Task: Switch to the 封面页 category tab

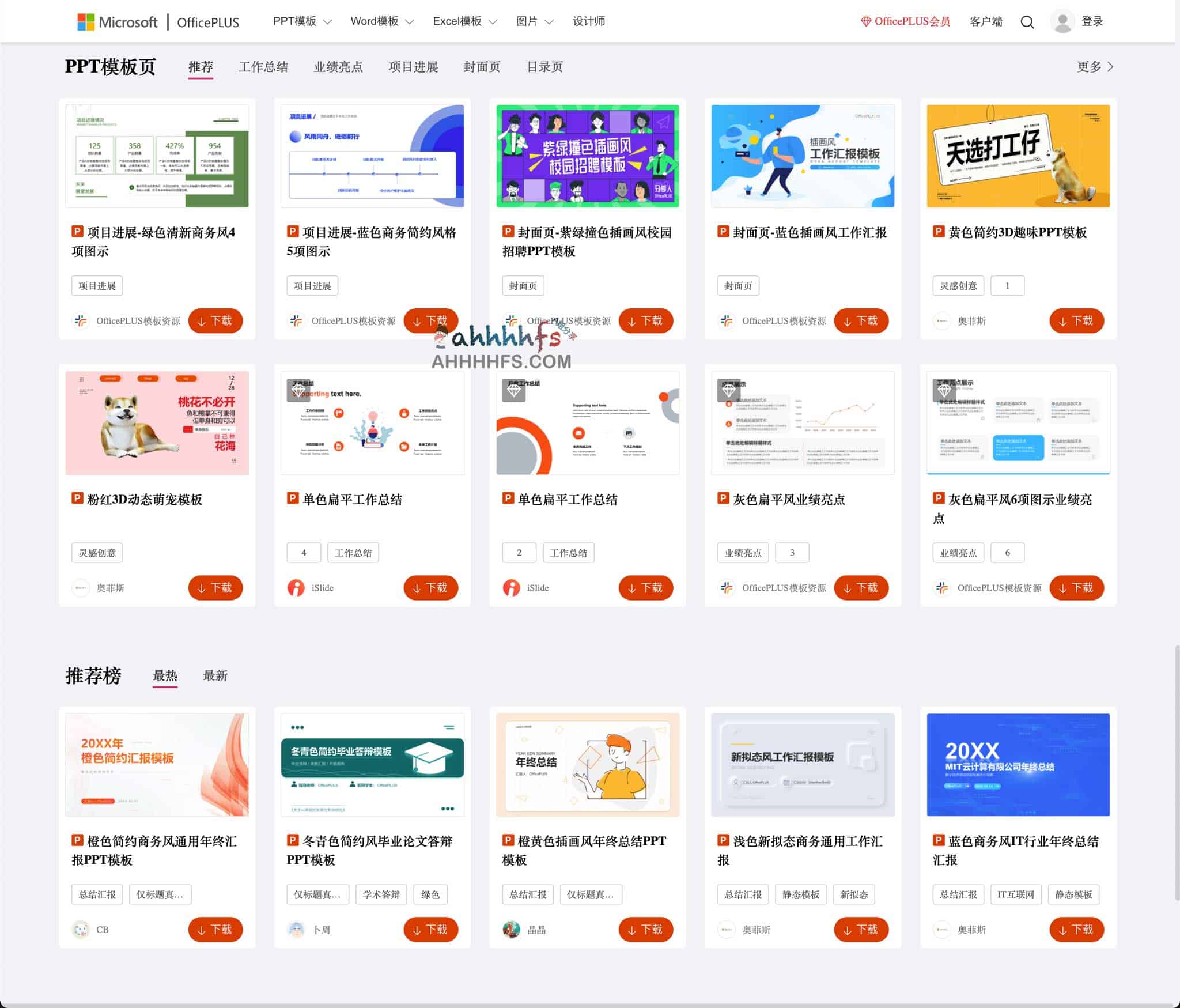Action: 482,67
